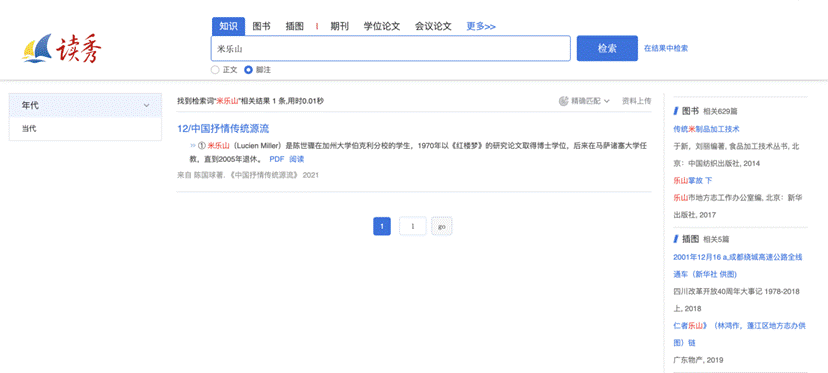Click the 资料上传 link

(636, 101)
